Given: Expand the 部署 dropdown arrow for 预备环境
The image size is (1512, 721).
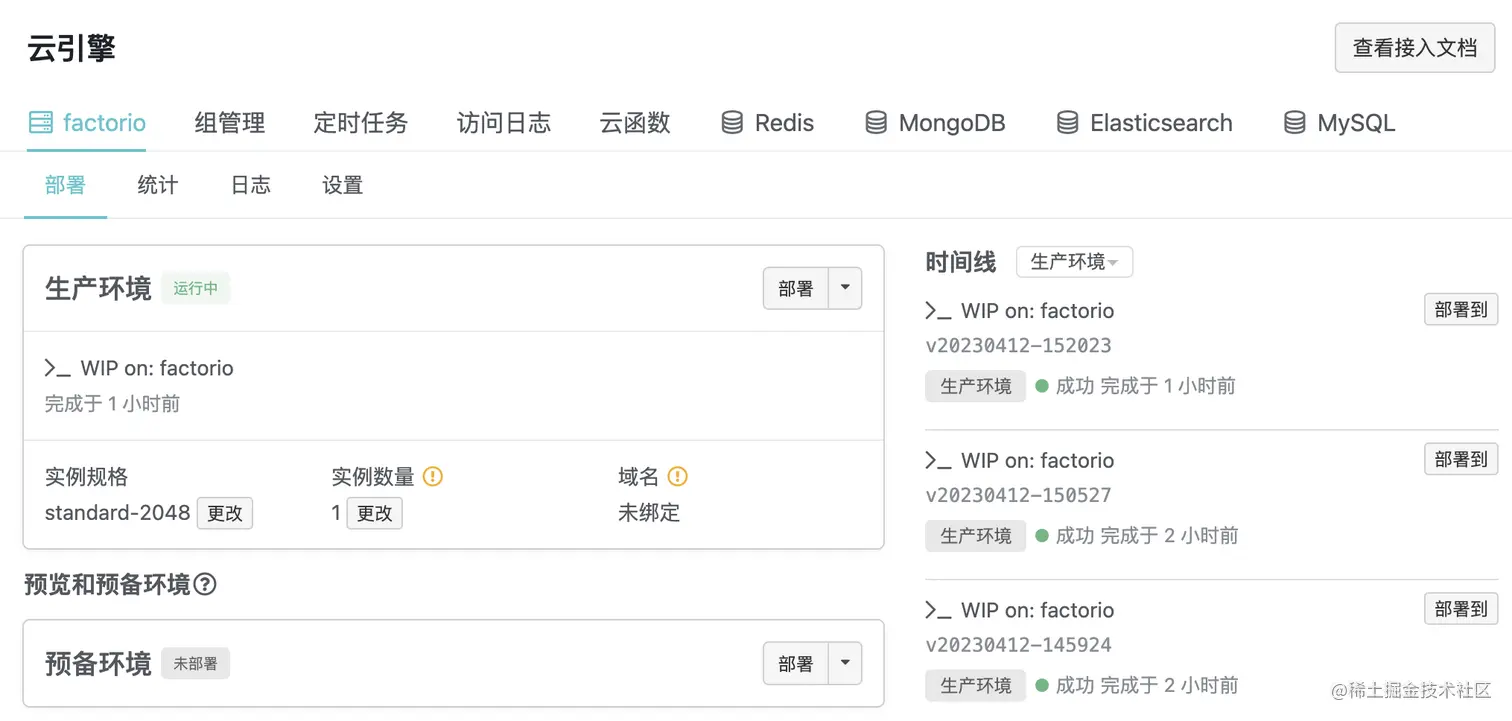Looking at the screenshot, I should click(x=844, y=663).
